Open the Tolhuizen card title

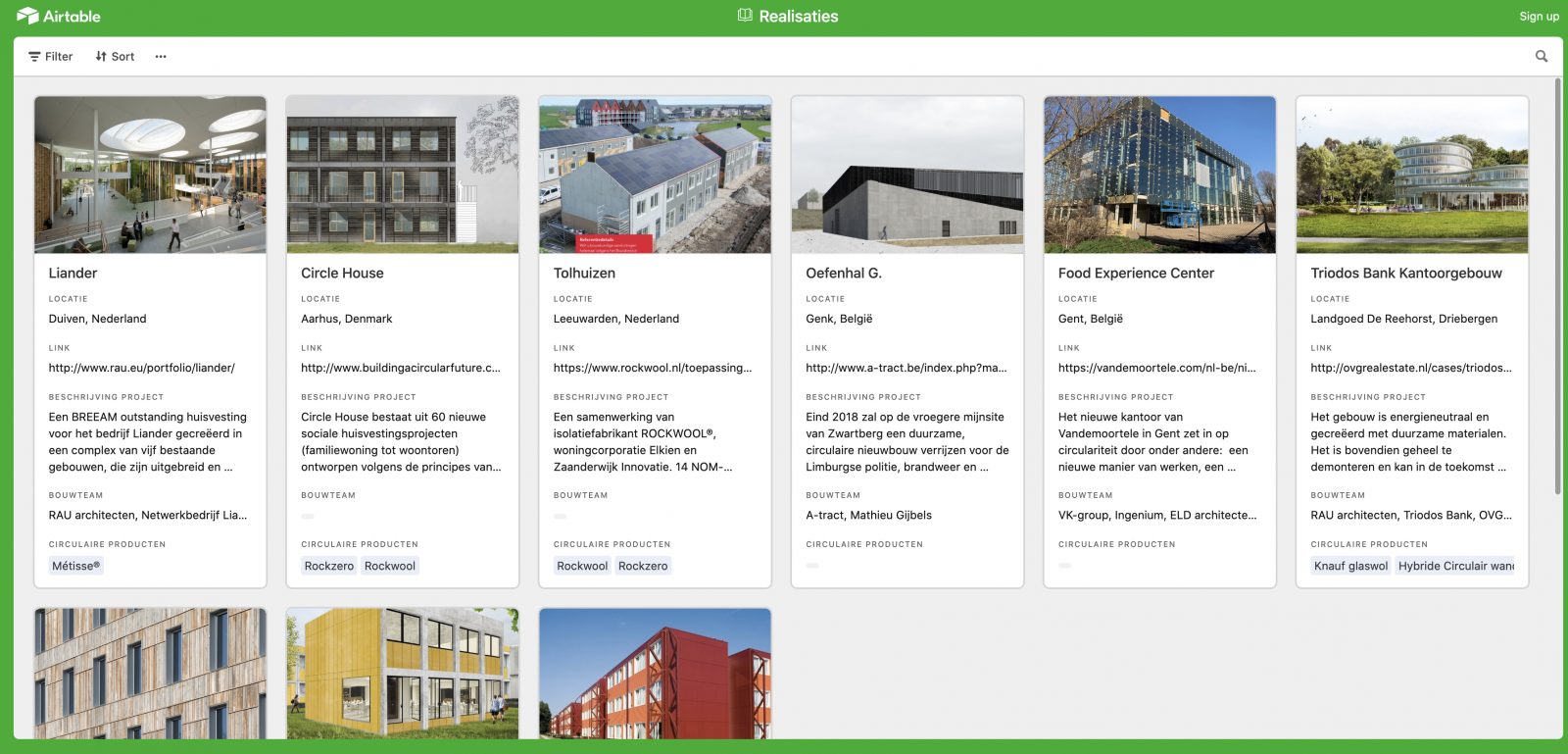584,273
